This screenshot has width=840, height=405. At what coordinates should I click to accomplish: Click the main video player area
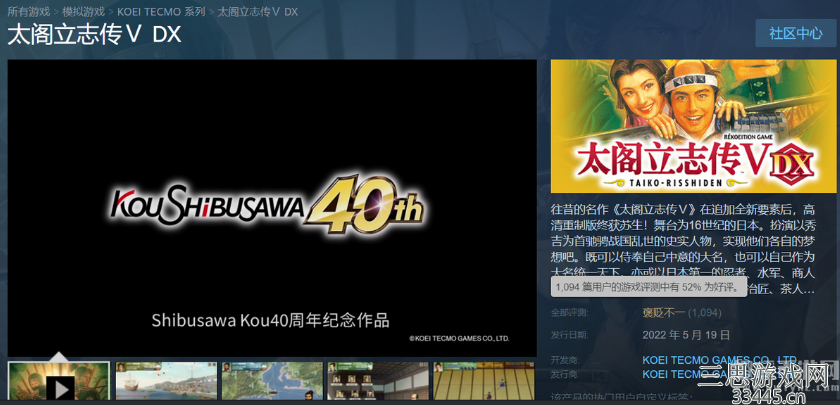coord(272,208)
